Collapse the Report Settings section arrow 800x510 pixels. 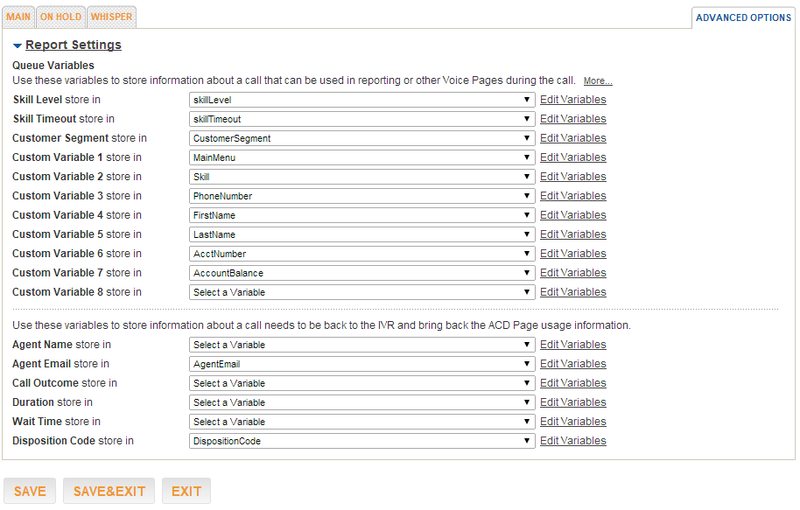coord(17,46)
